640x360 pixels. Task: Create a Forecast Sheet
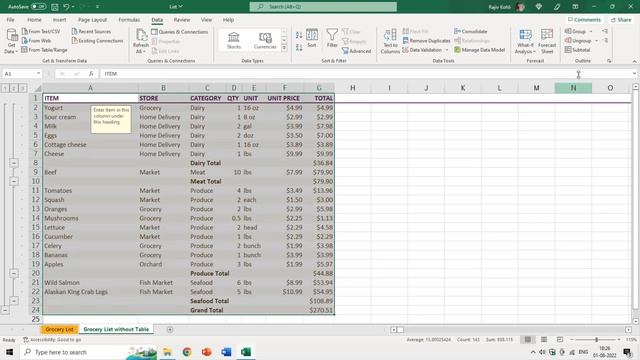coord(547,41)
